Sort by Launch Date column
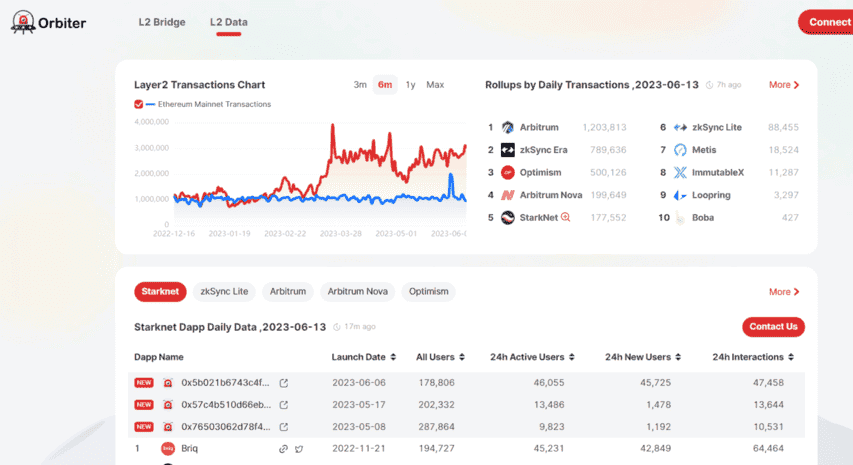The image size is (853, 465). (393, 357)
